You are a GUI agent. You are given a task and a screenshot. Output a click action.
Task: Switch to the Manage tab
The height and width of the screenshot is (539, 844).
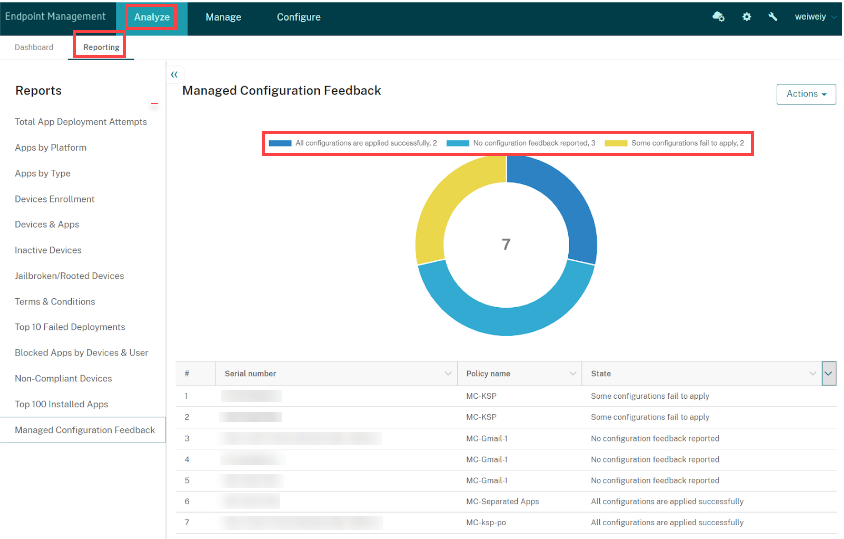(x=223, y=17)
